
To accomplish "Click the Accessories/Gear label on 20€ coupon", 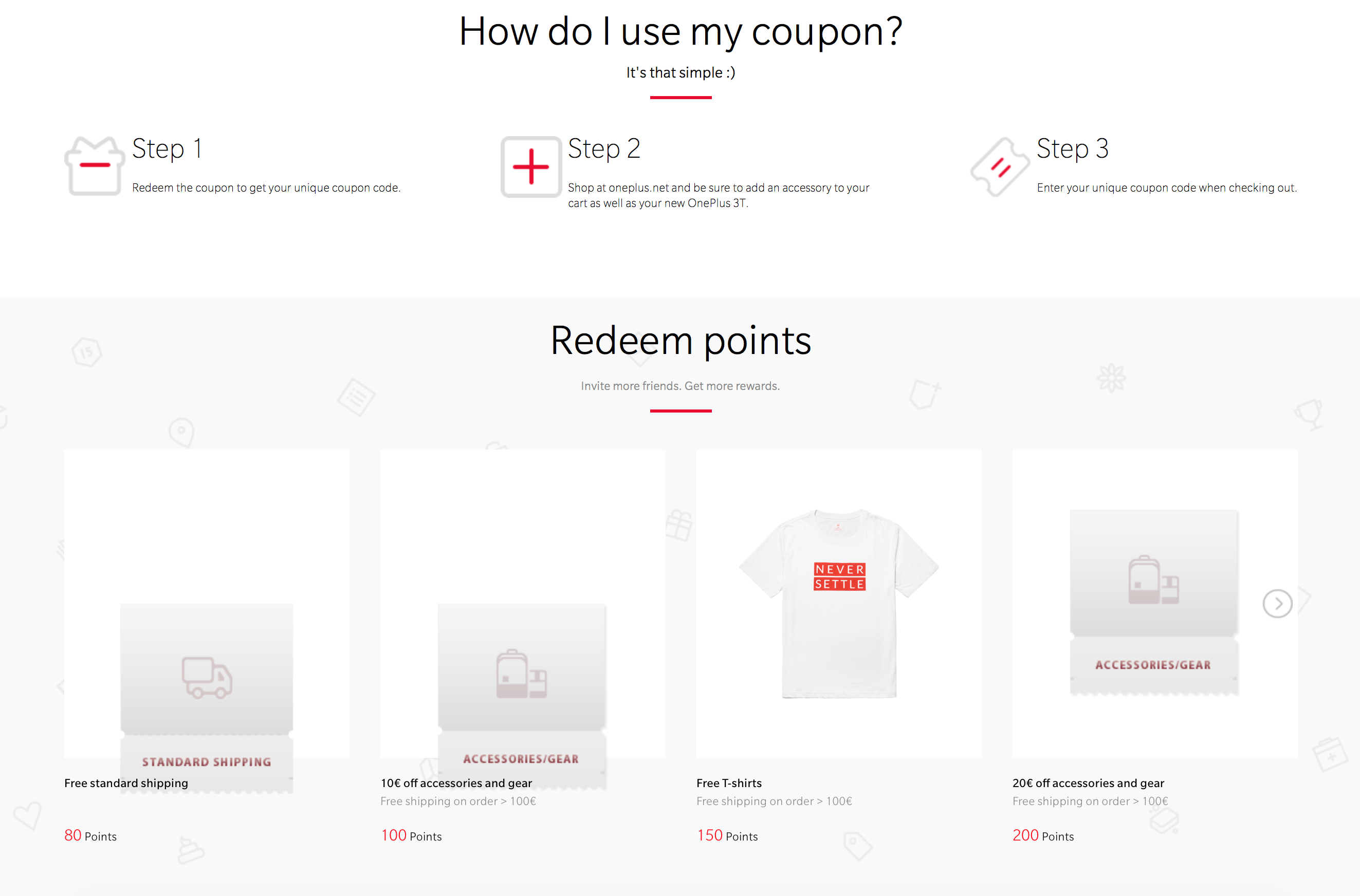I will [x=1153, y=665].
